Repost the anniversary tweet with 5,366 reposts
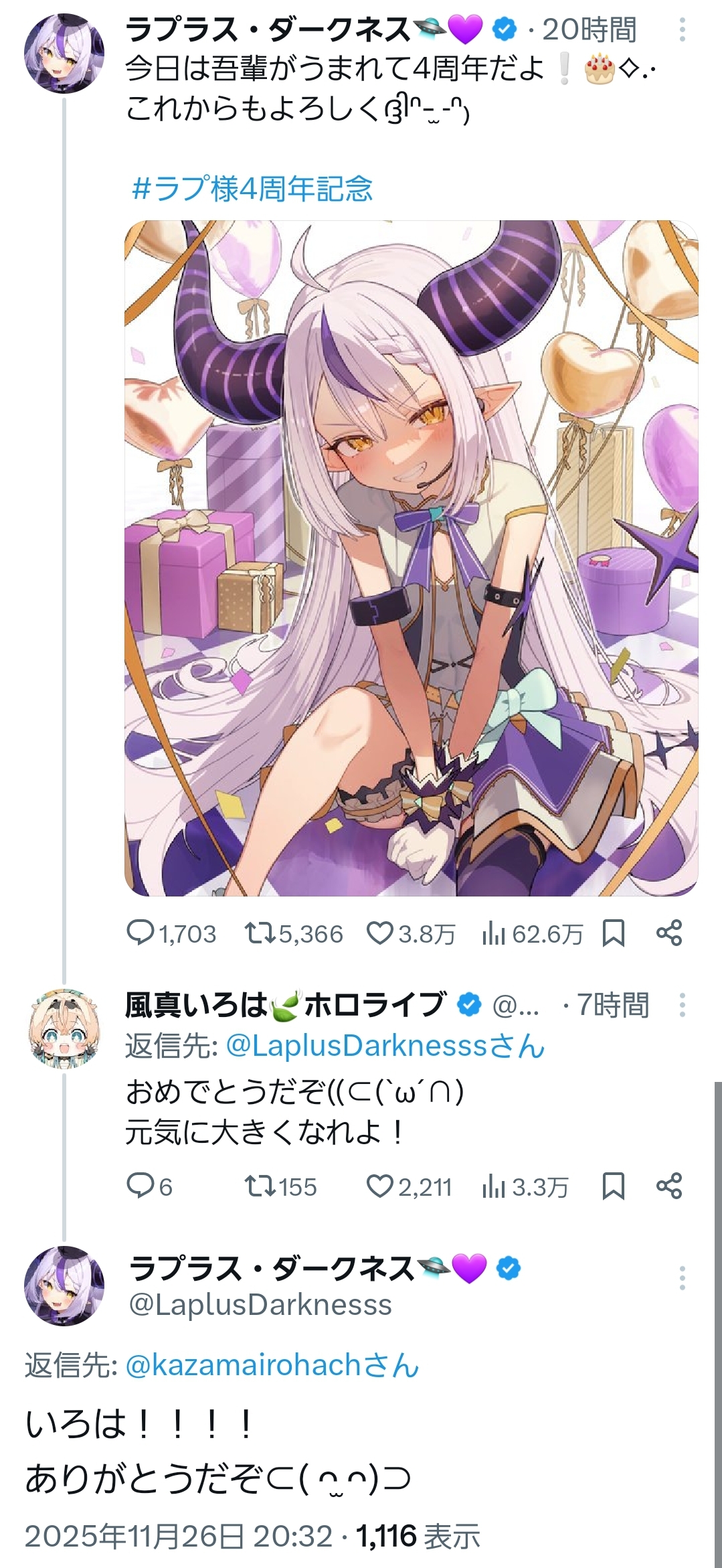 260,933
